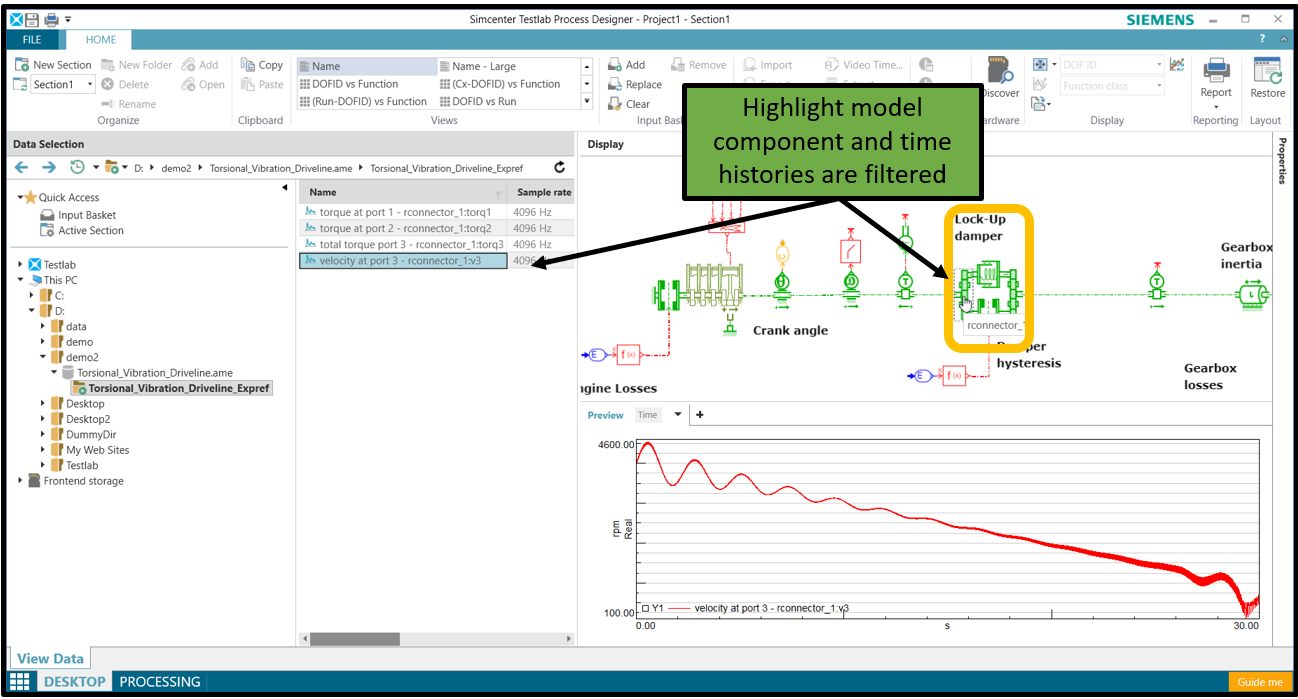This screenshot has height=699, width=1298.
Task: Click the refresh icon in Data Selection
Action: pos(560,168)
